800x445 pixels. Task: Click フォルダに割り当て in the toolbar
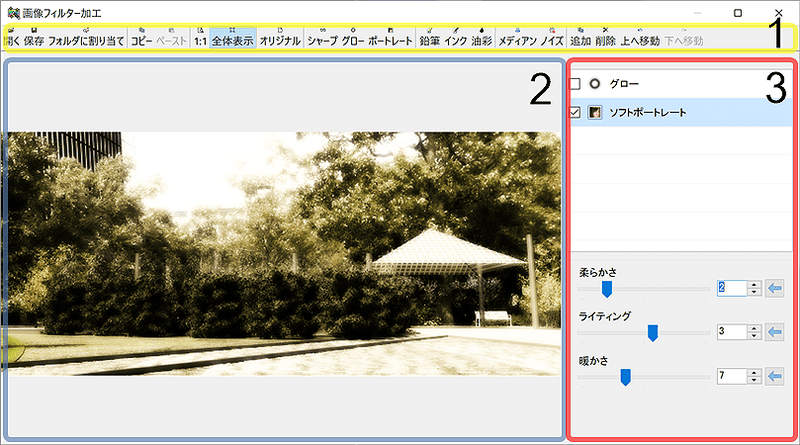click(x=86, y=38)
